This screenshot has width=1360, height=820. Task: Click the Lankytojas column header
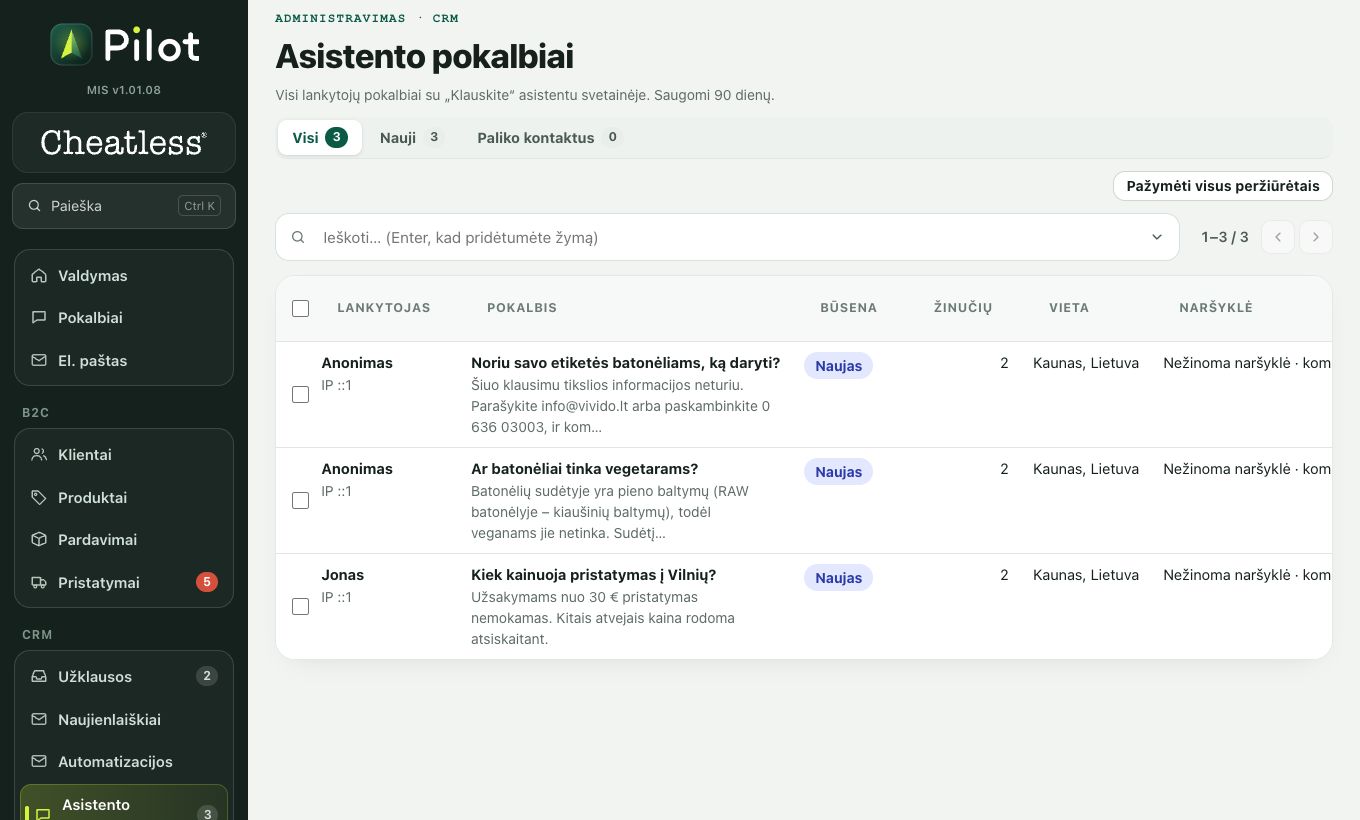coord(384,308)
